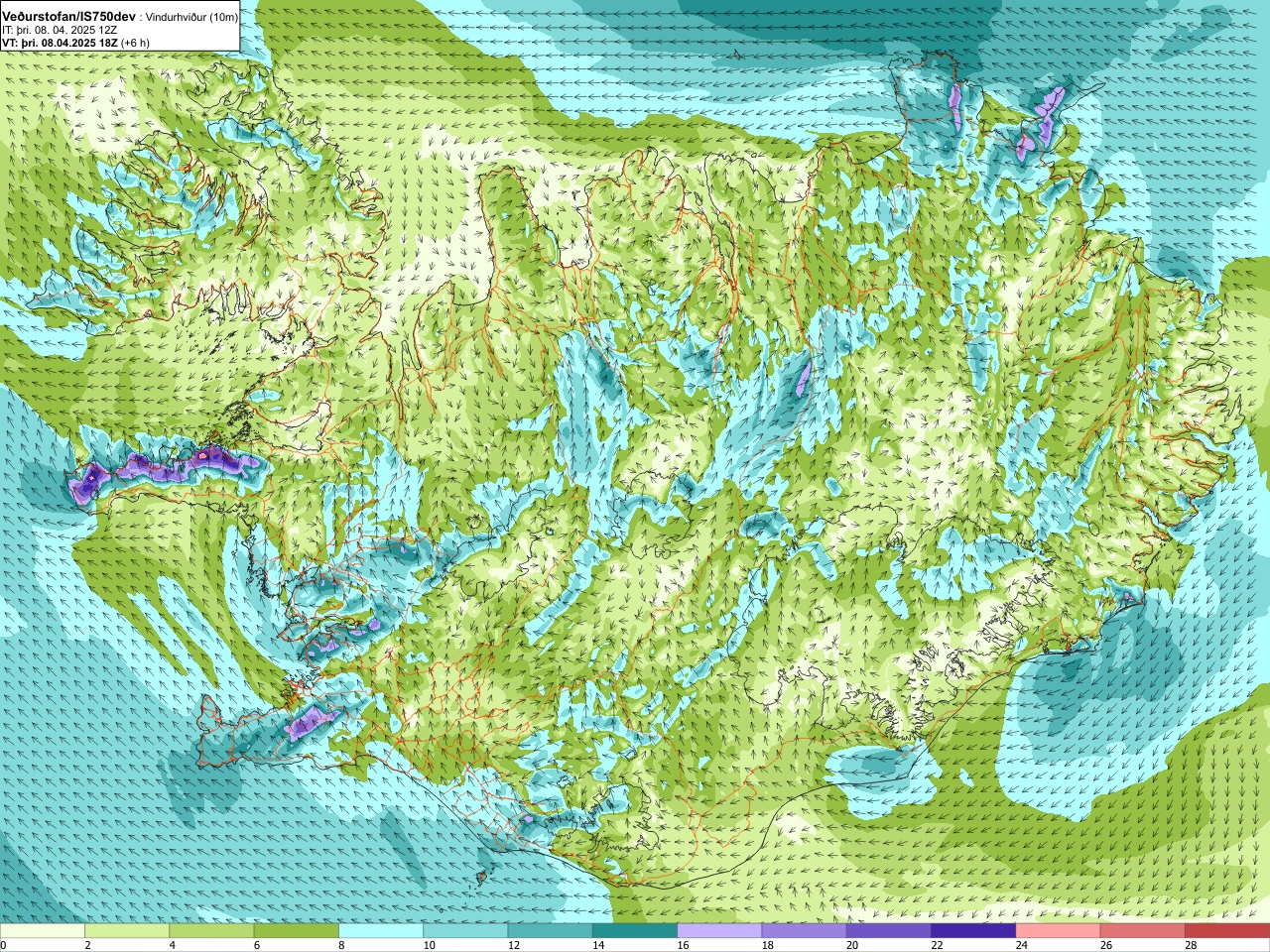Click the 0–2 pale yellow legend swatch

coord(43,931)
